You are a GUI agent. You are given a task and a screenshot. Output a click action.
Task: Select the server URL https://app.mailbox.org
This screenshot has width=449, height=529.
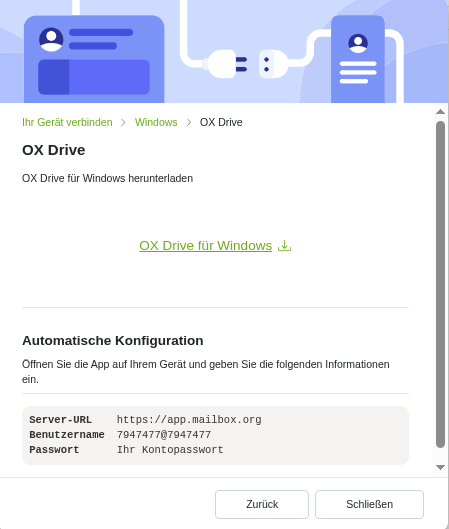tap(189, 420)
